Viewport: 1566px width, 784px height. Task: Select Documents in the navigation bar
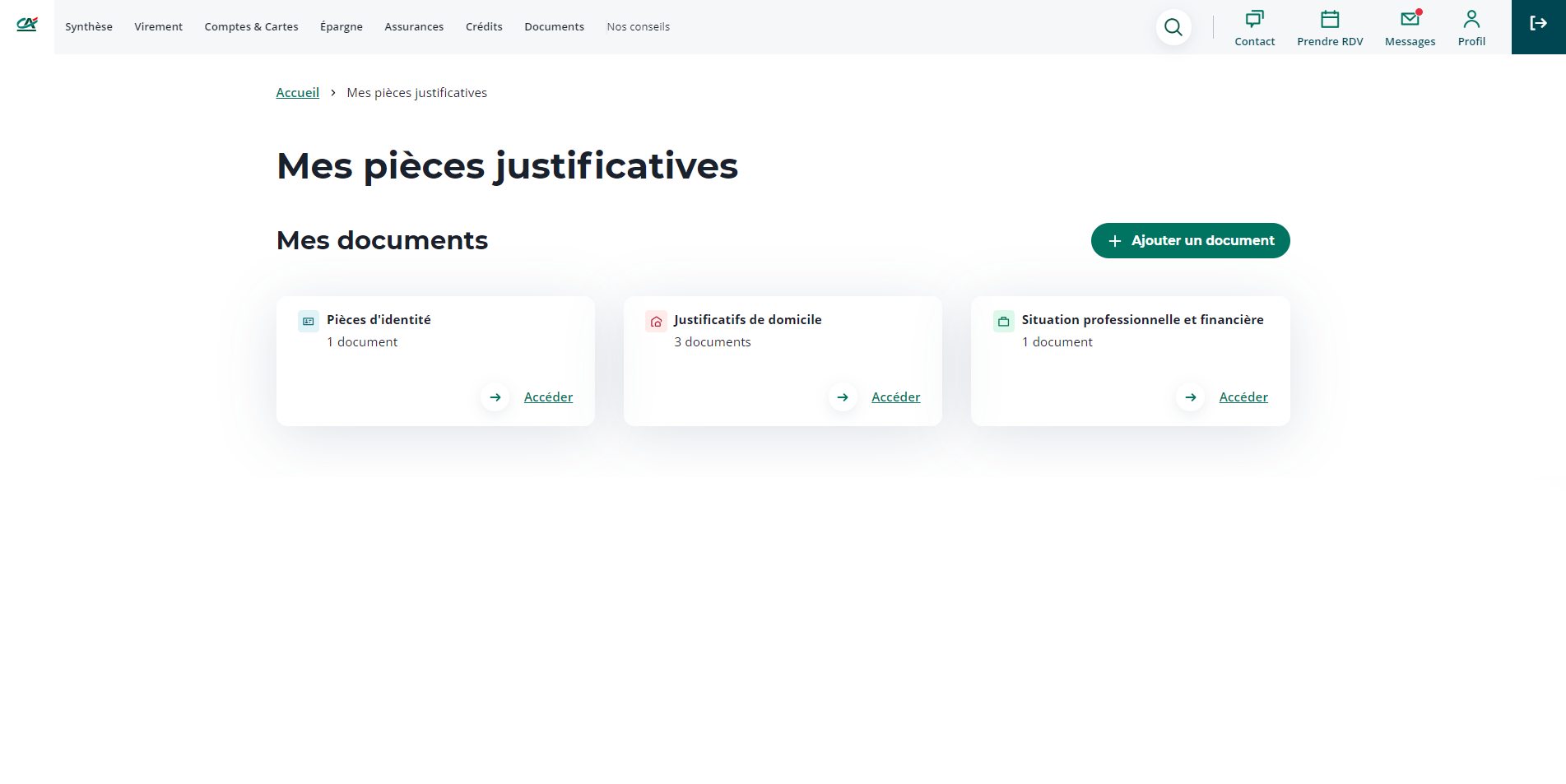pyautogui.click(x=554, y=27)
